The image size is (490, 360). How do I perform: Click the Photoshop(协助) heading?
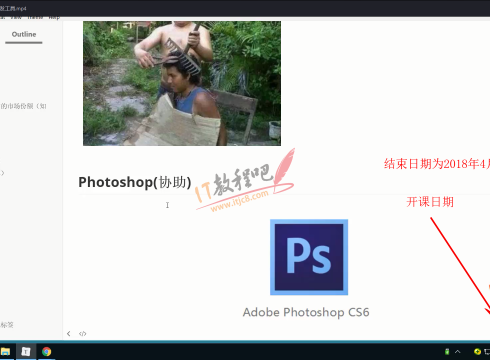pos(135,182)
